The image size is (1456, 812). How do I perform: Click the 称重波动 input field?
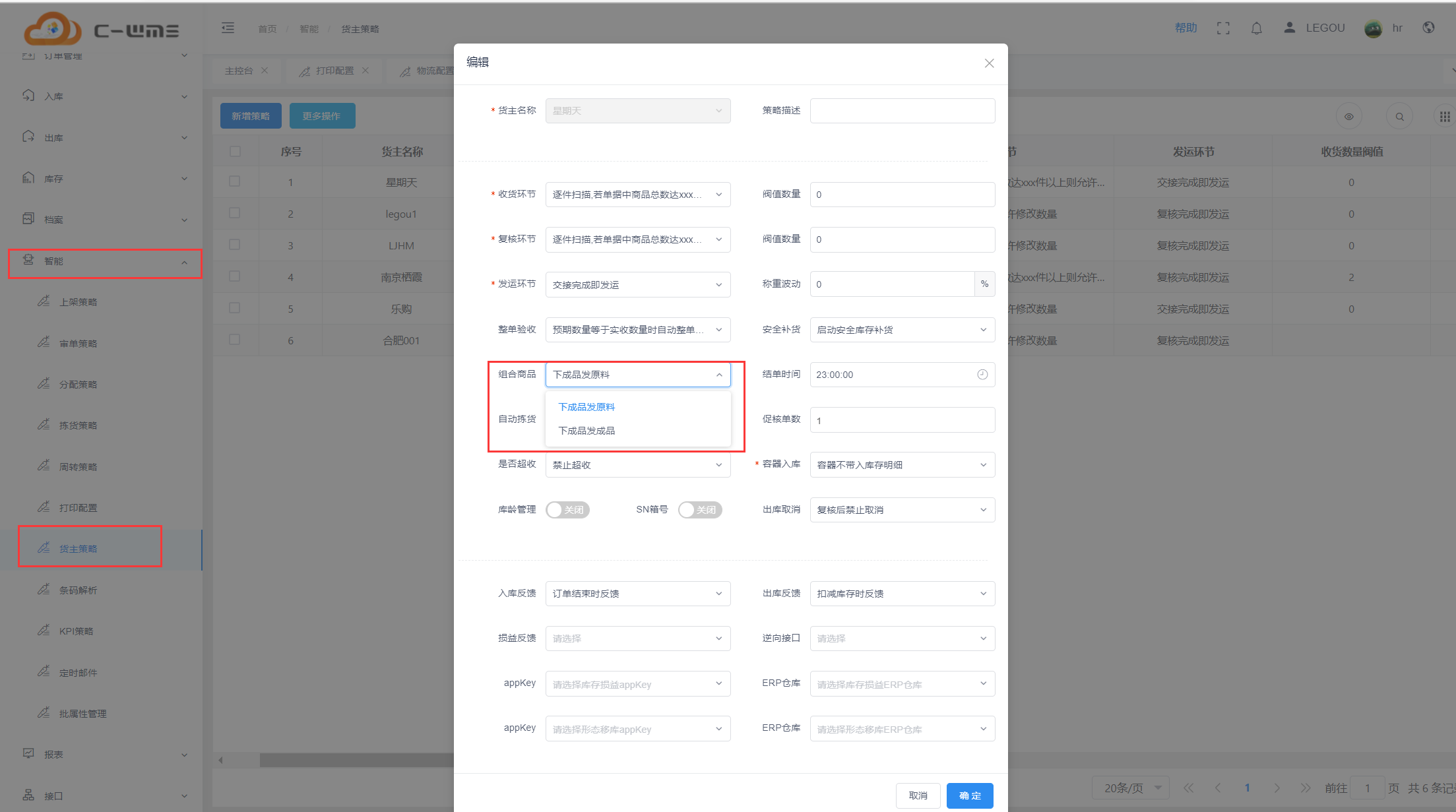(892, 284)
